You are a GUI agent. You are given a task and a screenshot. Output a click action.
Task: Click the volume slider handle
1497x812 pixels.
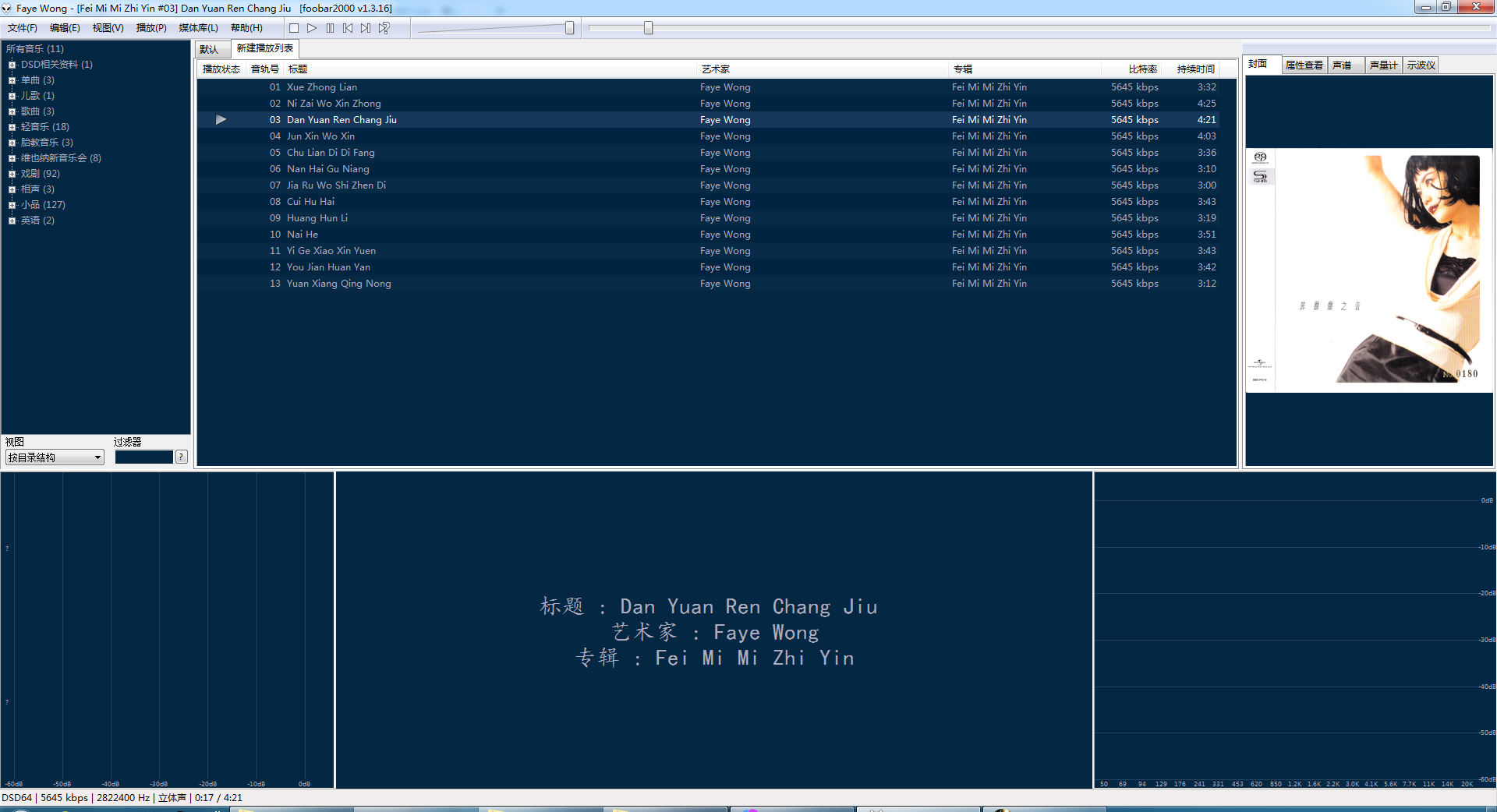tap(569, 28)
